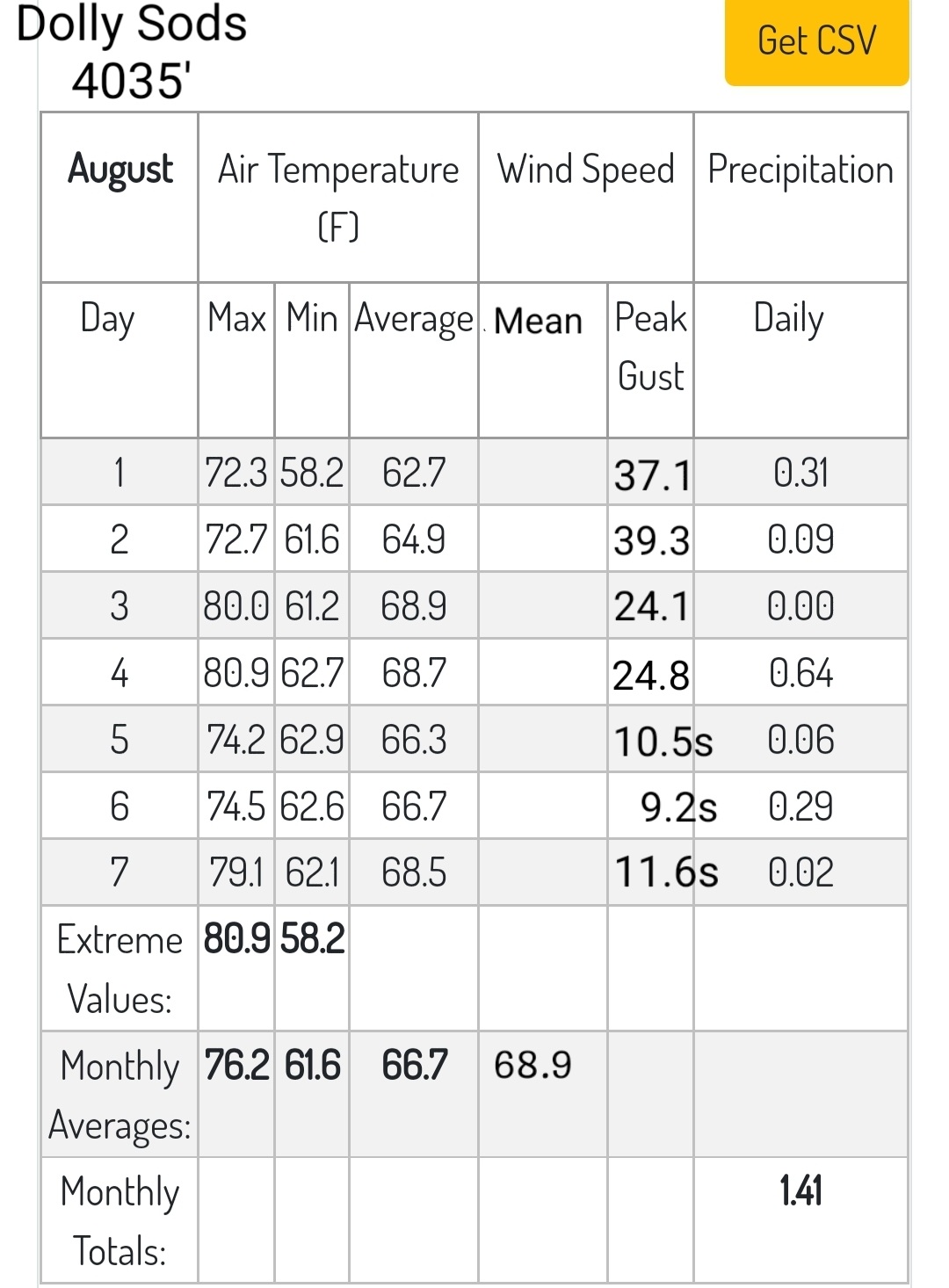
Task: Download data with Get CSV button
Action: 816,40
